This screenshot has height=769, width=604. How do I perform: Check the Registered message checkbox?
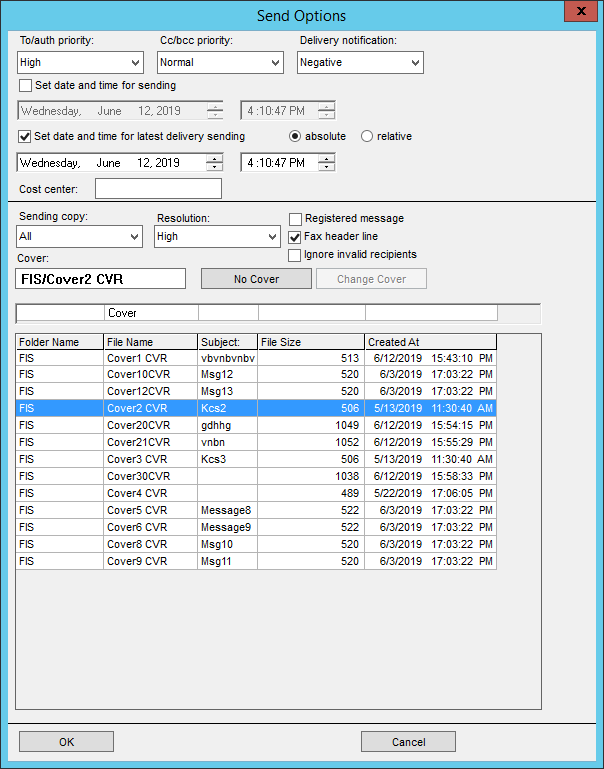click(295, 219)
